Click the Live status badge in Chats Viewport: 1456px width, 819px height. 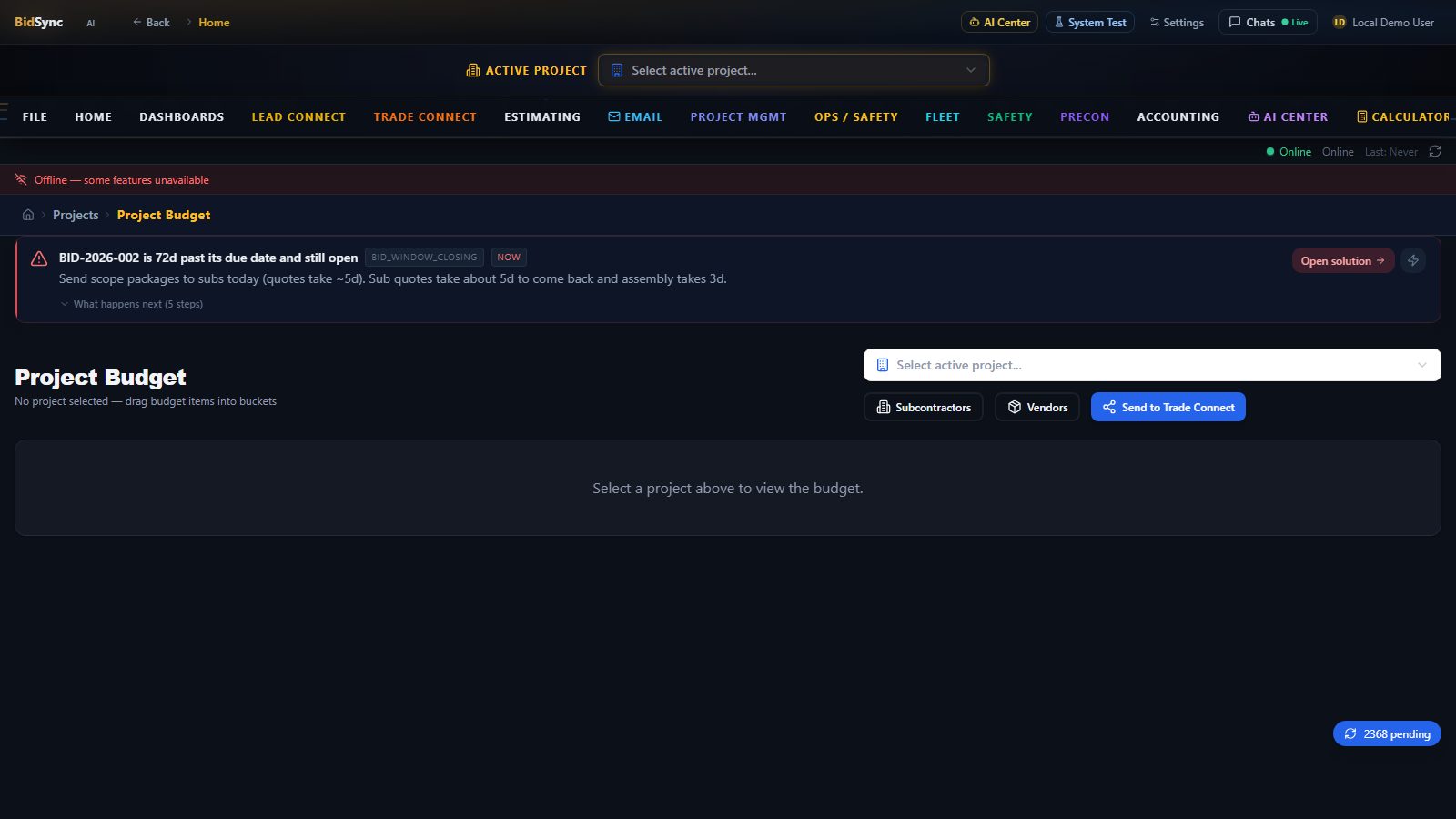click(1295, 23)
